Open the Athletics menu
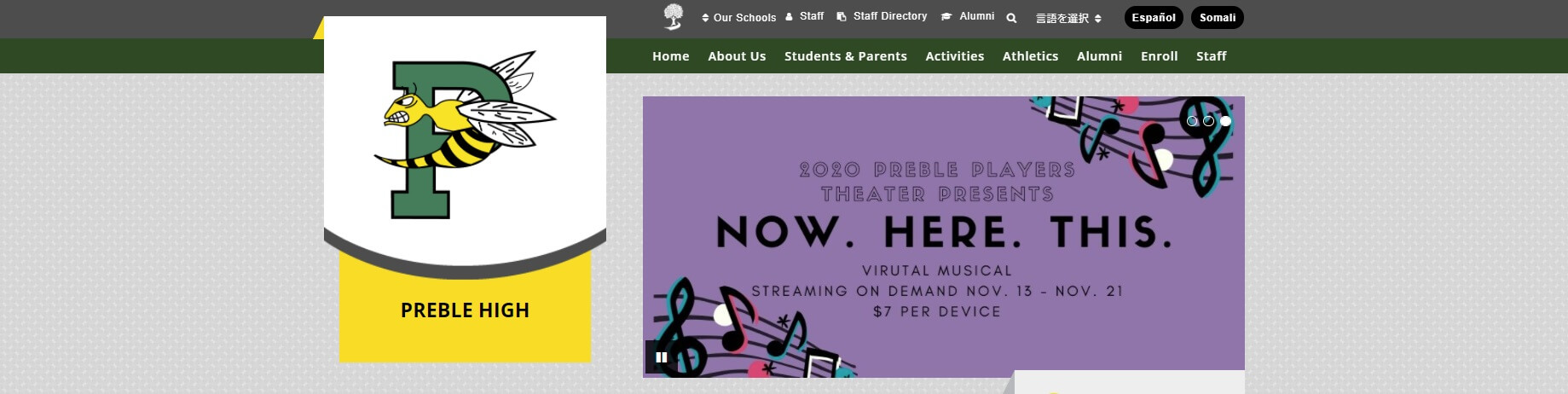Image resolution: width=1568 pixels, height=394 pixels. click(1030, 56)
